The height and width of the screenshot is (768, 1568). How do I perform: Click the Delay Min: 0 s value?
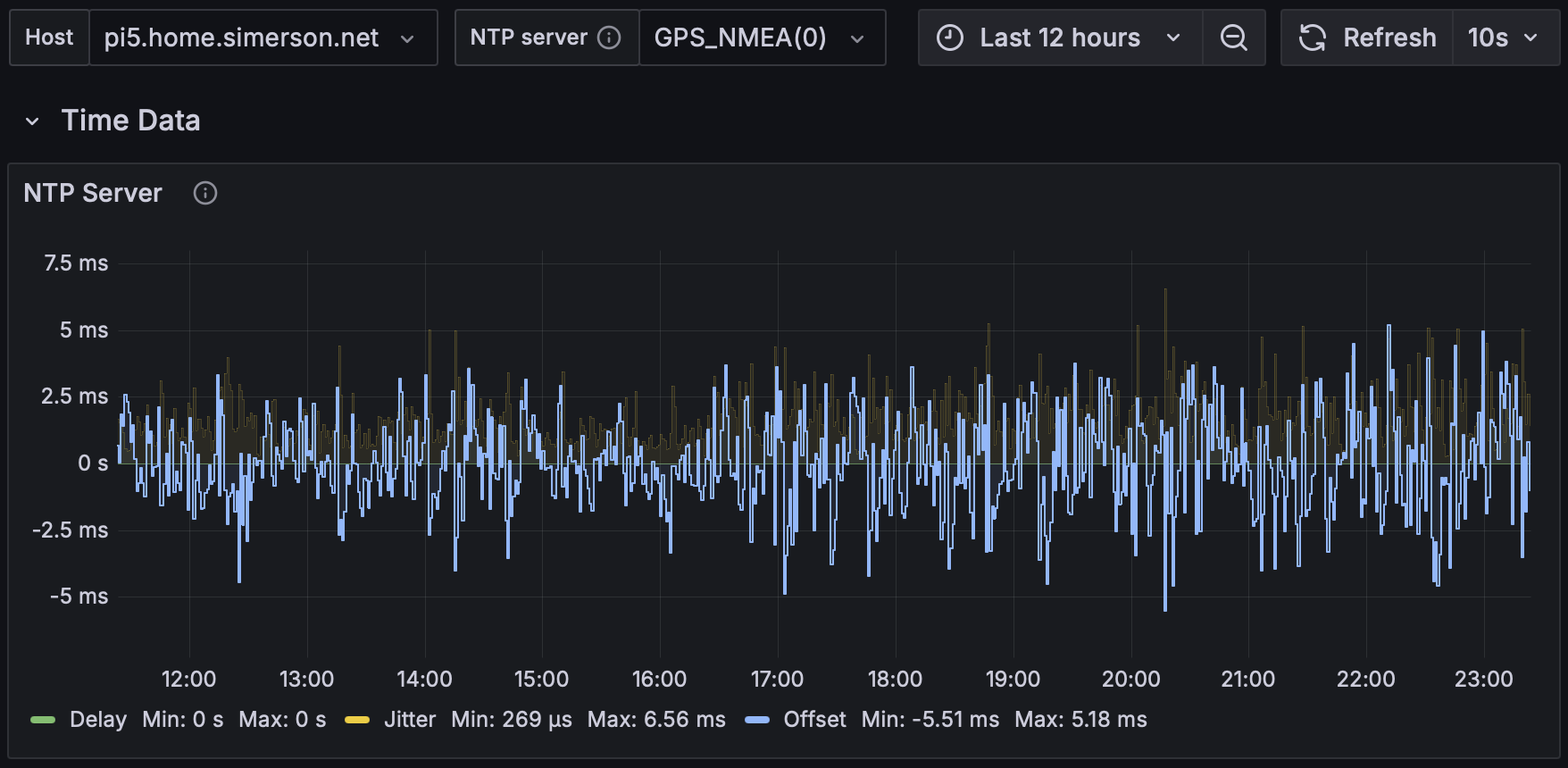[x=183, y=720]
